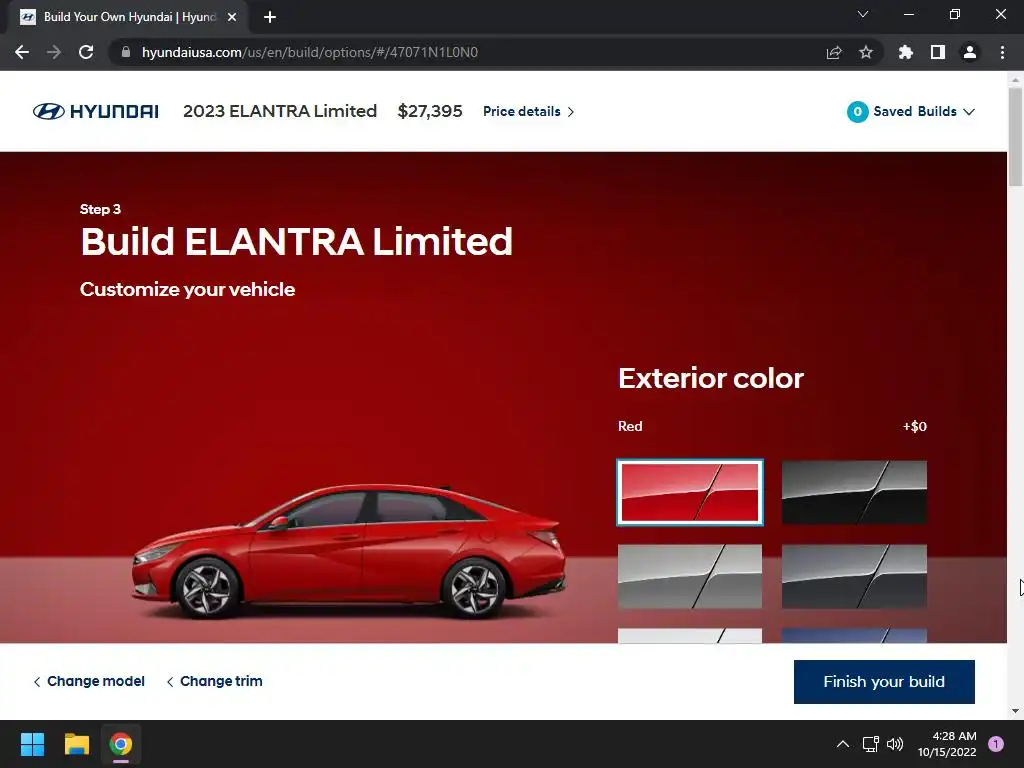Open Price details link
Image resolution: width=1024 pixels, height=768 pixels.
(528, 111)
